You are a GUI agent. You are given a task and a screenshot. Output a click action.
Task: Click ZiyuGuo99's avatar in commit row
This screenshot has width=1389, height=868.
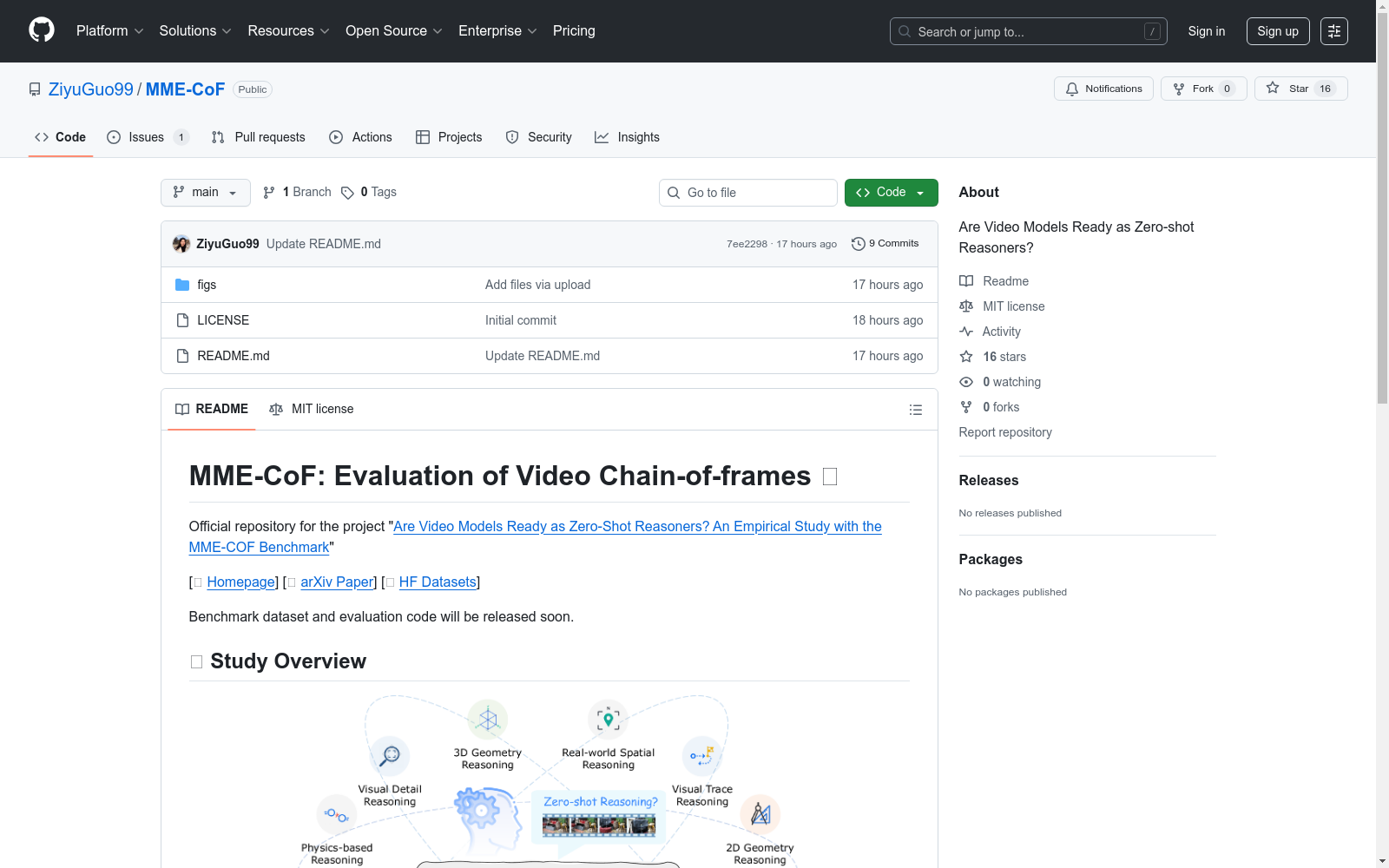(181, 244)
